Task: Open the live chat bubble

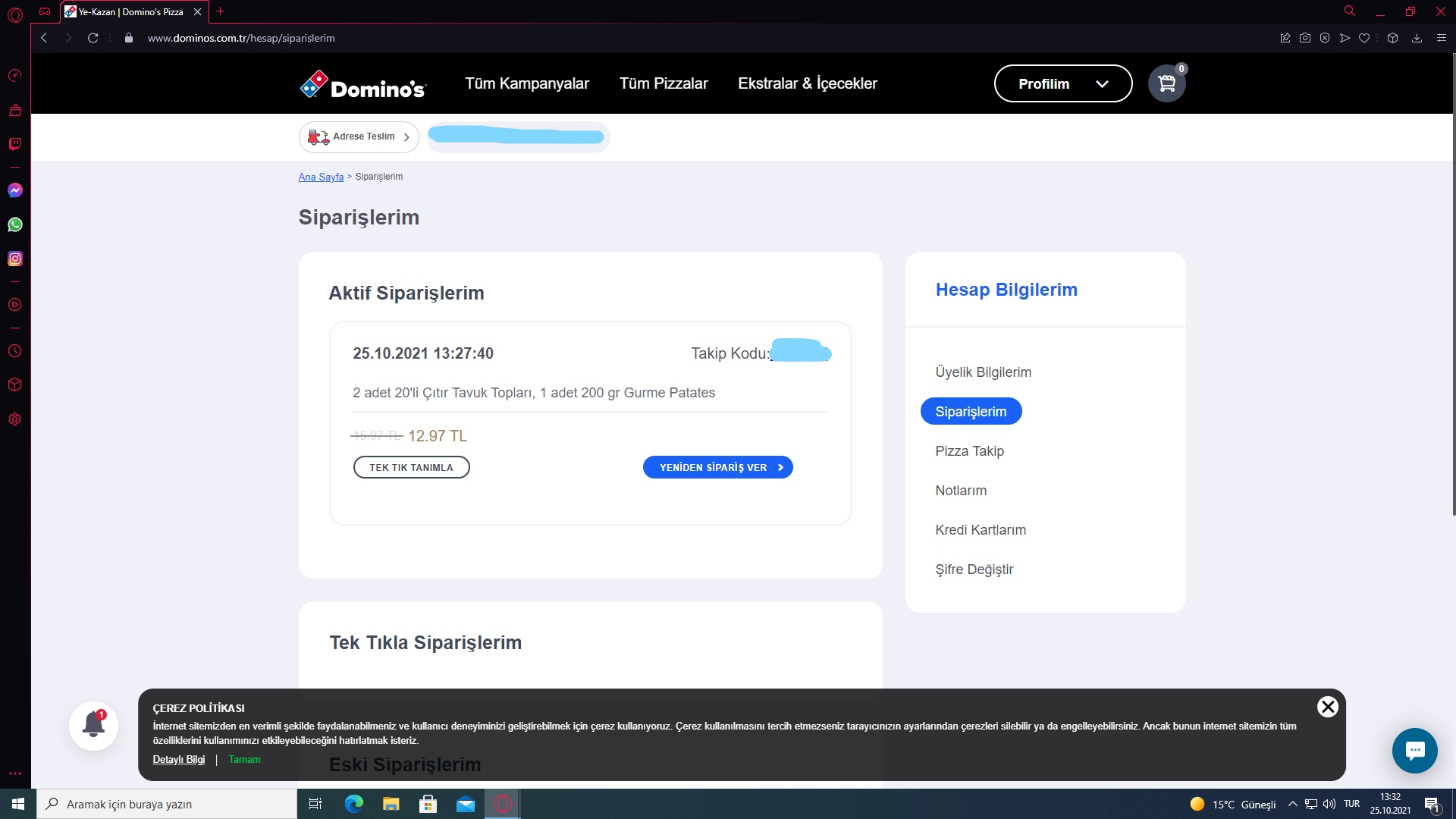Action: click(x=1414, y=751)
